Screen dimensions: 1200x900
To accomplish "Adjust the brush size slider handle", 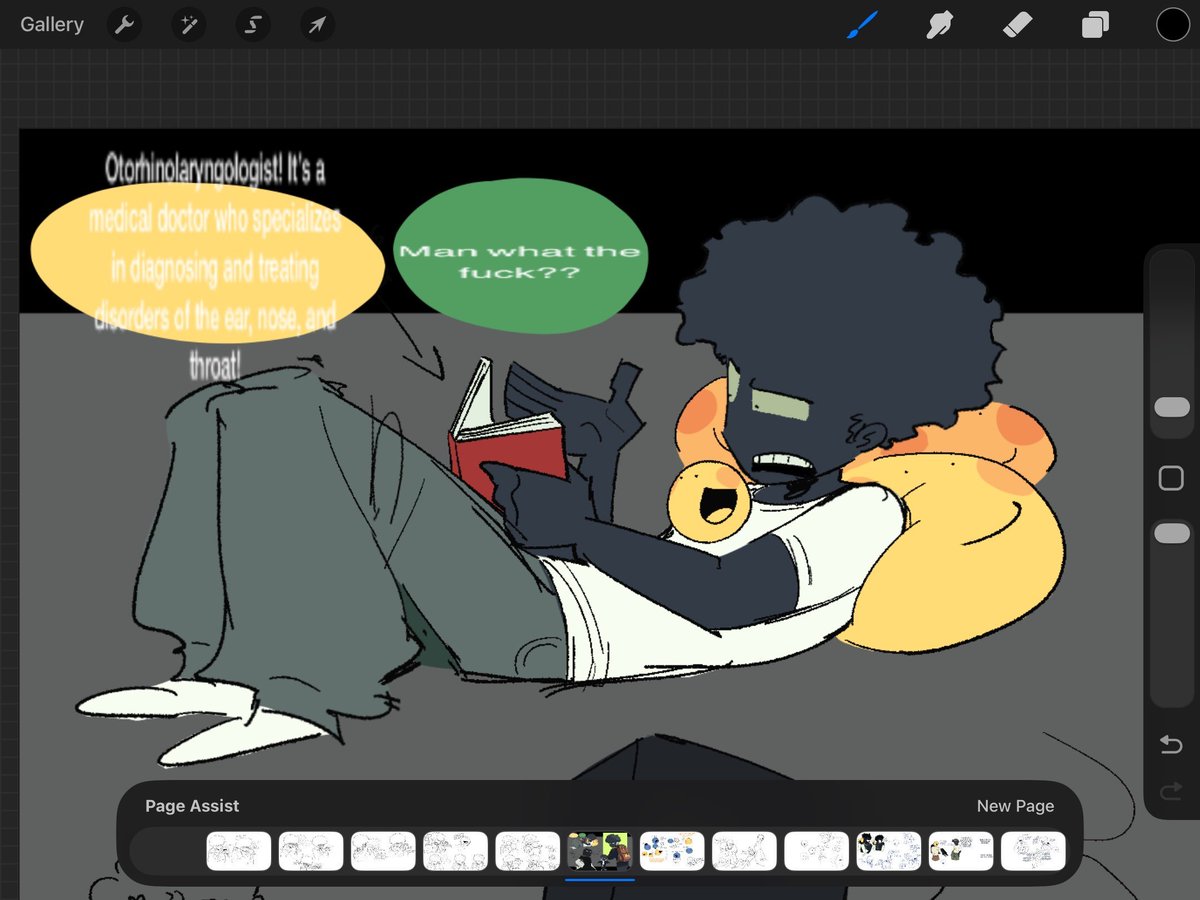I will click(1171, 407).
